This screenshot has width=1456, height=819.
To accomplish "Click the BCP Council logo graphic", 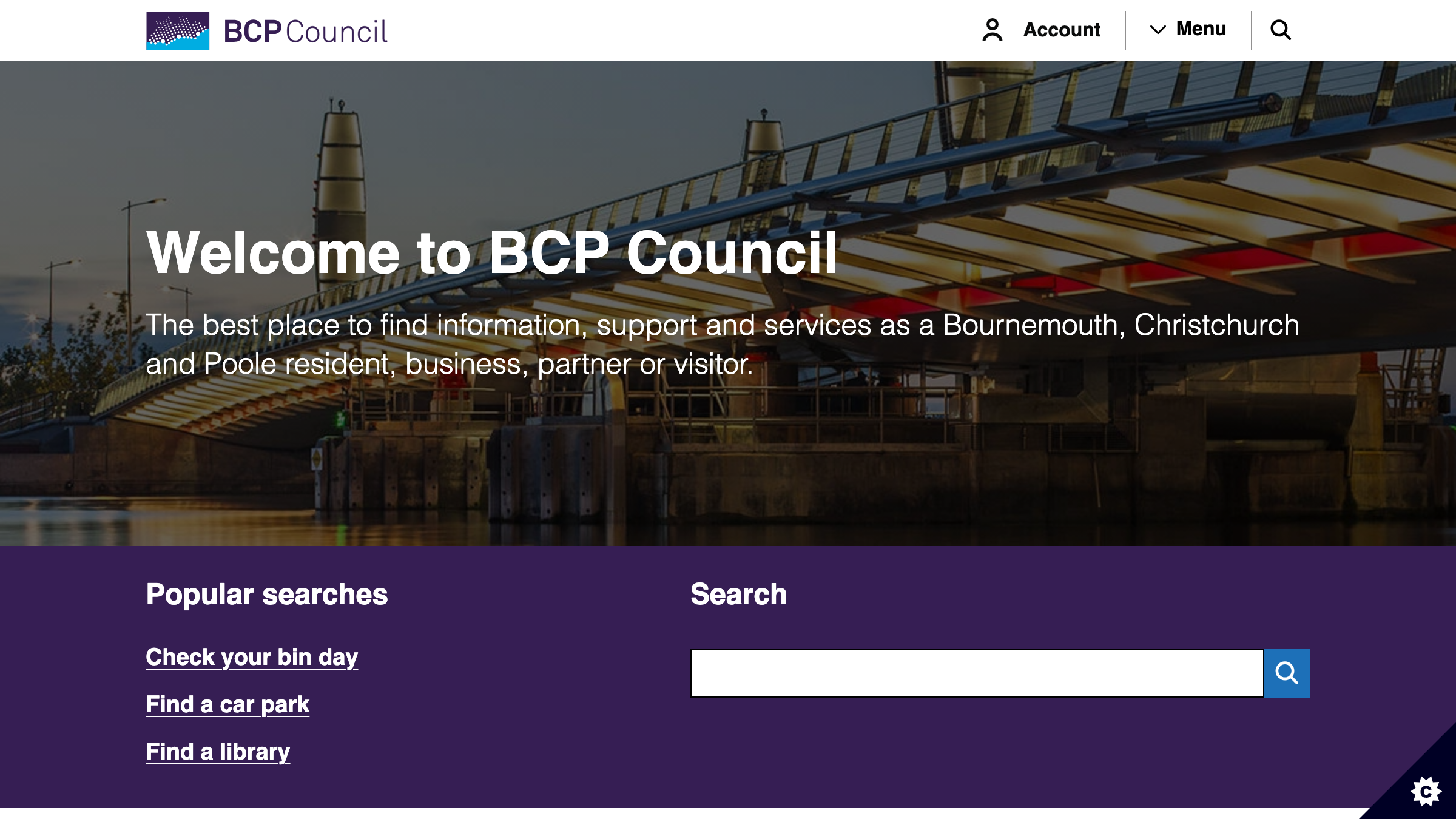I will point(177,30).
